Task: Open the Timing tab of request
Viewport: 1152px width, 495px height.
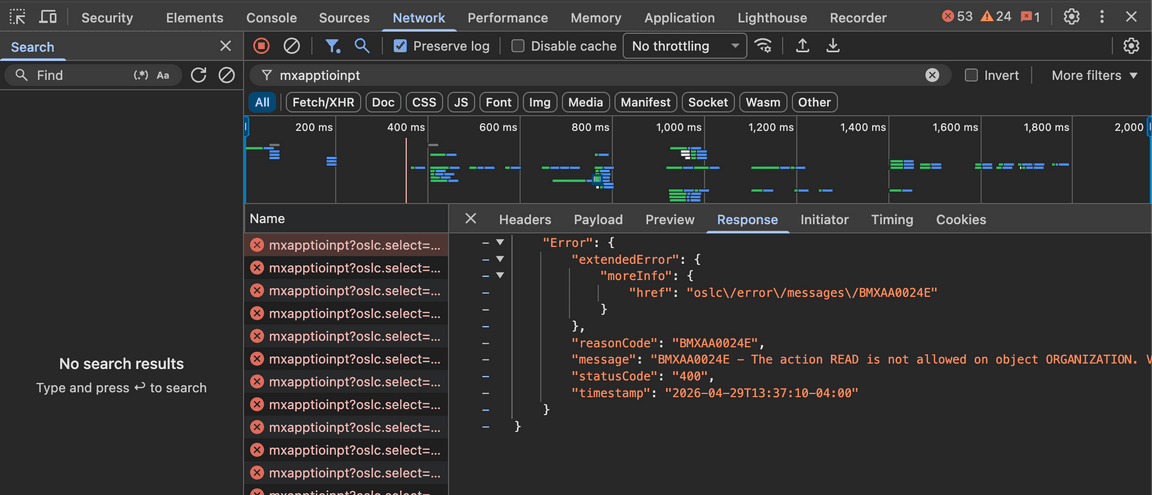Action: (x=892, y=220)
